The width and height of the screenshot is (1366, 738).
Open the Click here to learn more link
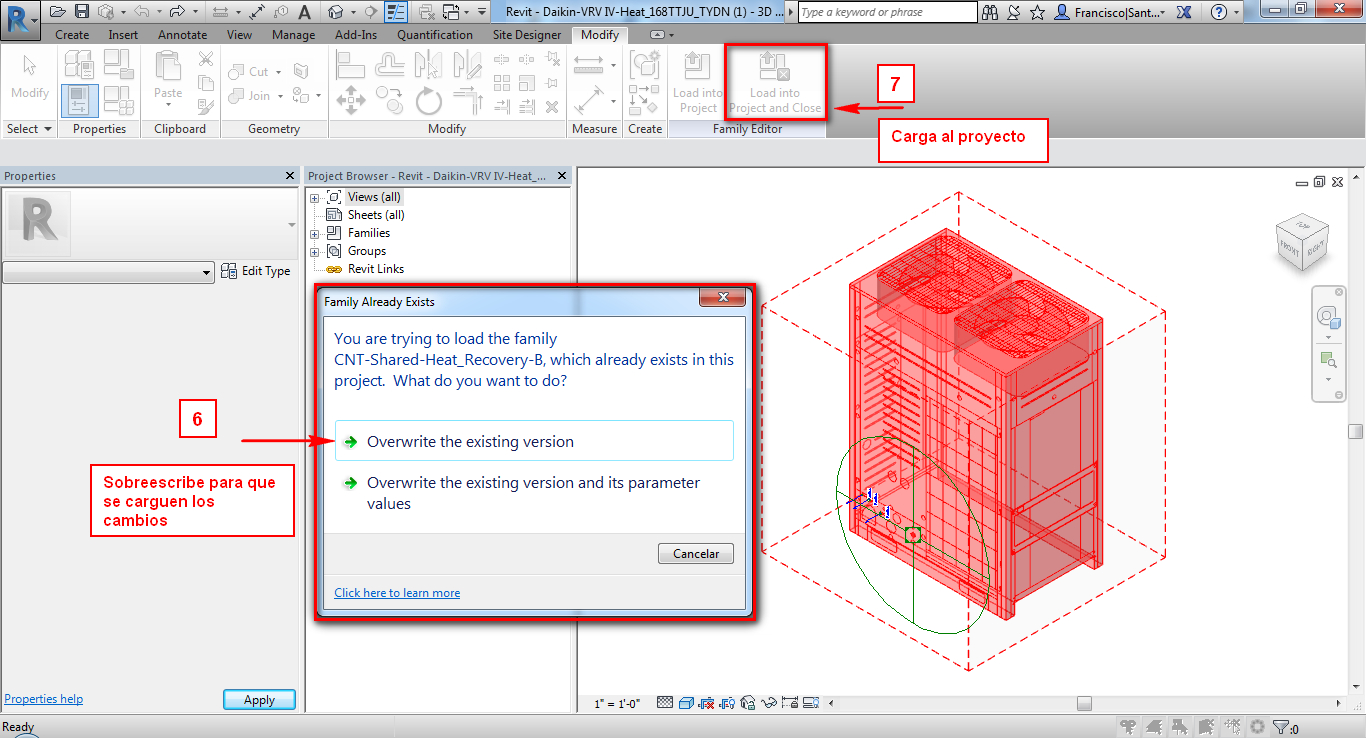tap(397, 592)
